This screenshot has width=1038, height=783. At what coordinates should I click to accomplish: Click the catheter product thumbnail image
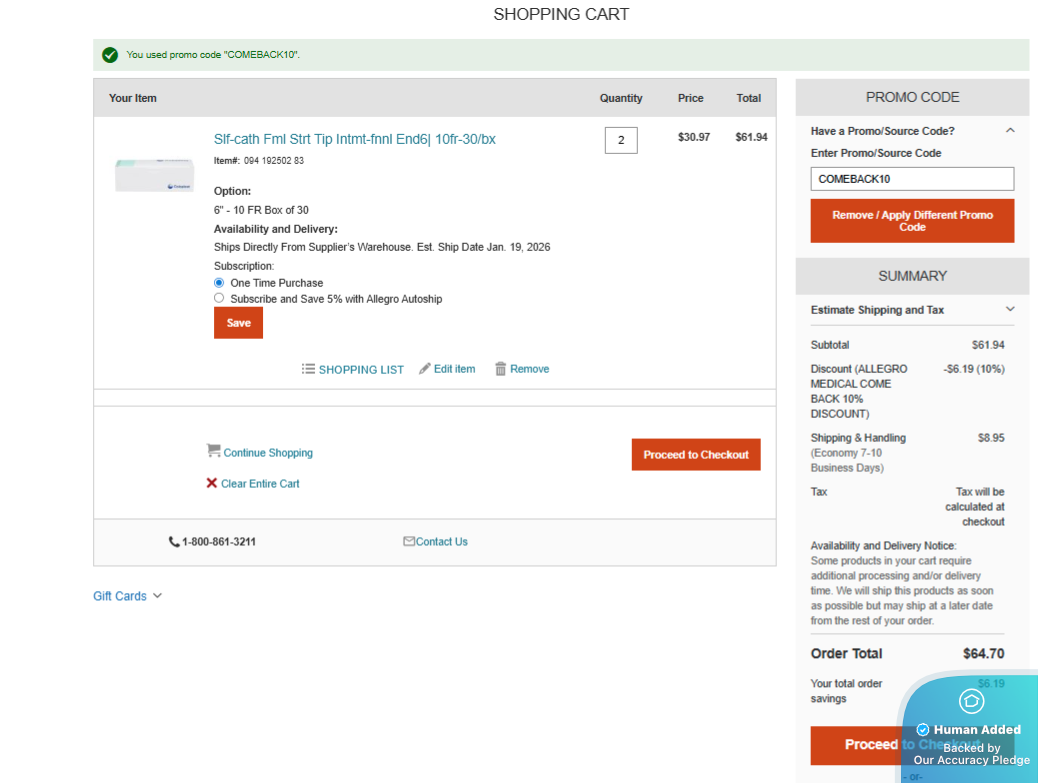tap(154, 175)
